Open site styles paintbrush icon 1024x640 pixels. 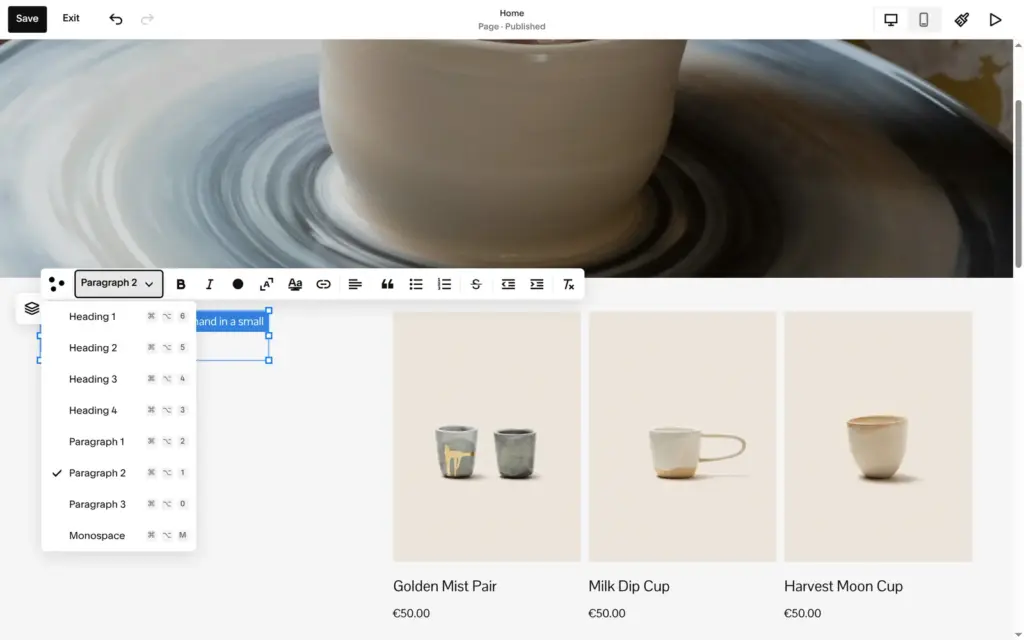[961, 20]
